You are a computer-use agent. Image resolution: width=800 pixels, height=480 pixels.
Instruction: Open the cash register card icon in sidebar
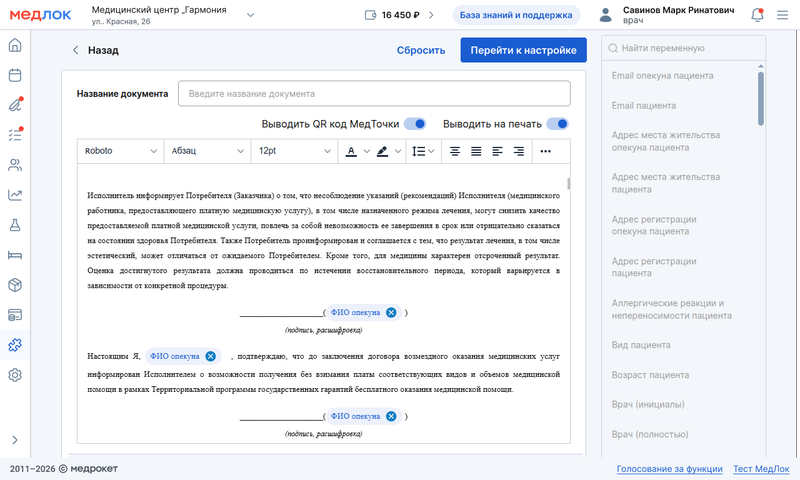(x=15, y=315)
